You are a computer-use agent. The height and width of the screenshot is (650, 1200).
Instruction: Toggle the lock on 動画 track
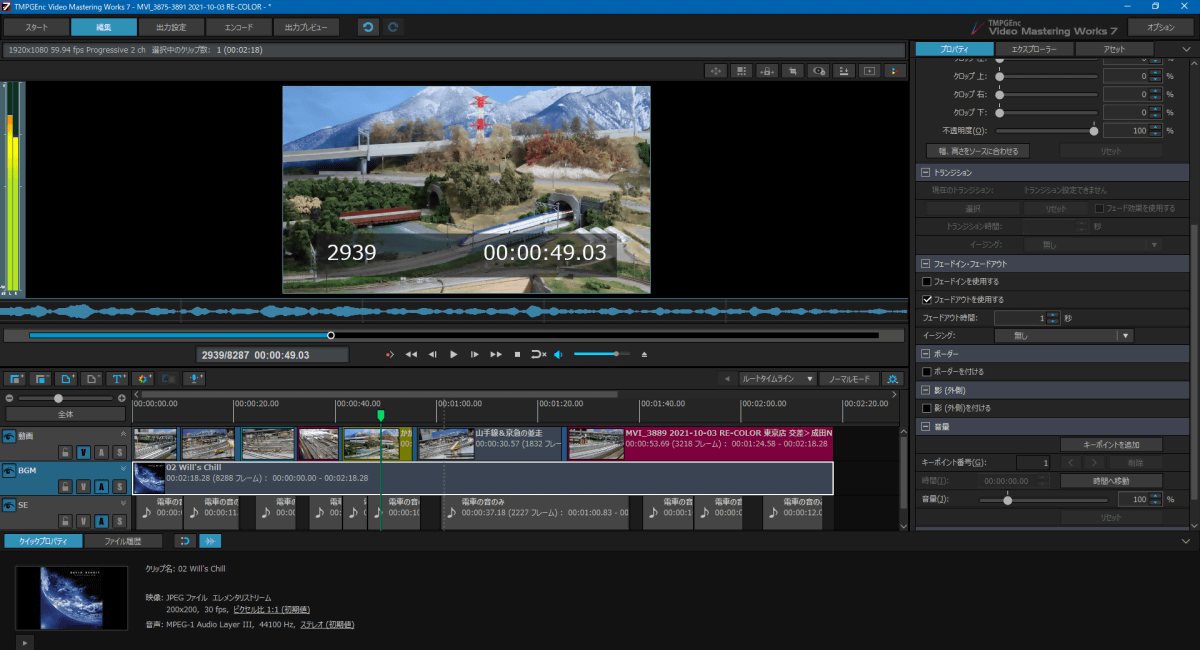[x=65, y=452]
